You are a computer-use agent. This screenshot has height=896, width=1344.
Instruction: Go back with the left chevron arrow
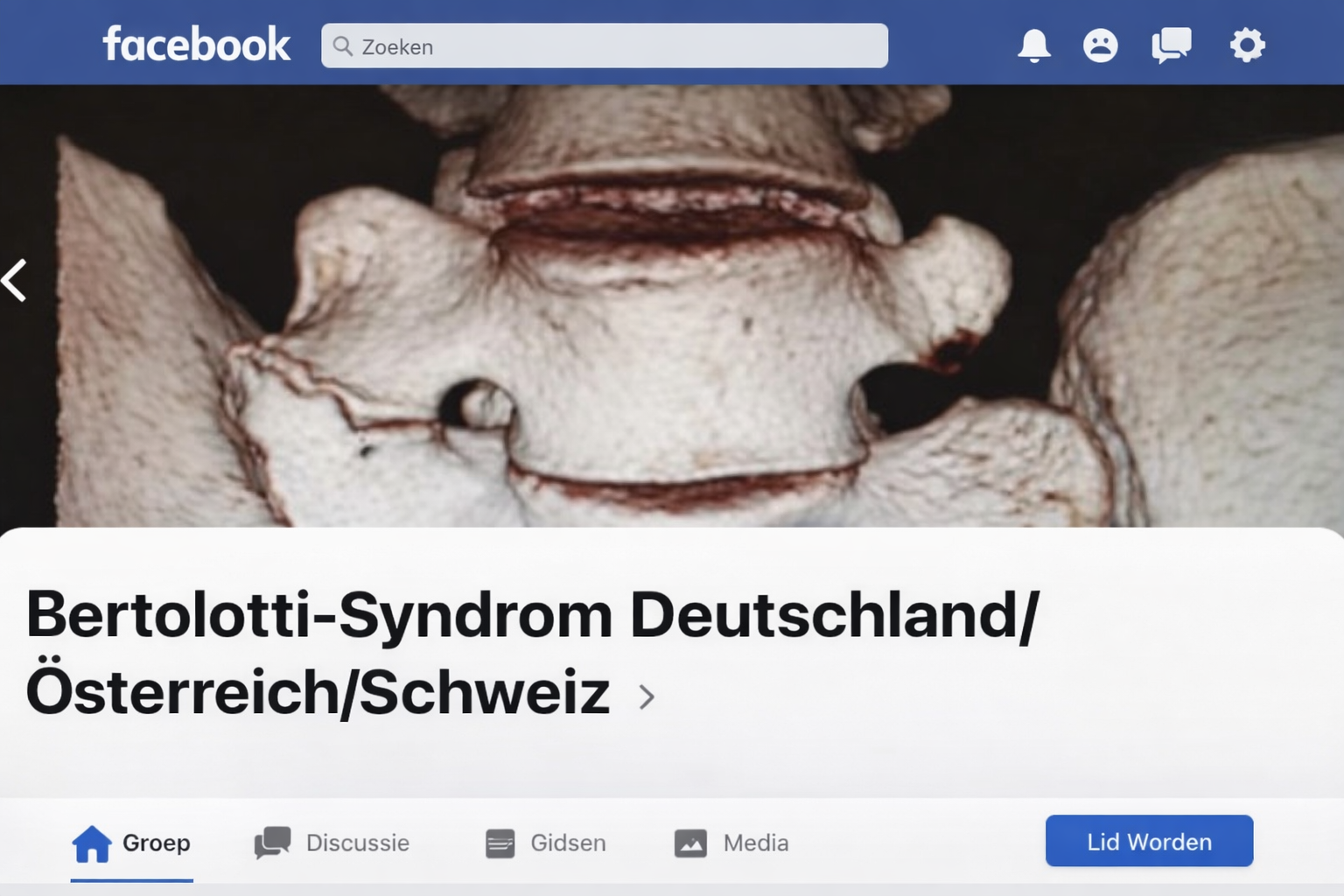[x=15, y=281]
